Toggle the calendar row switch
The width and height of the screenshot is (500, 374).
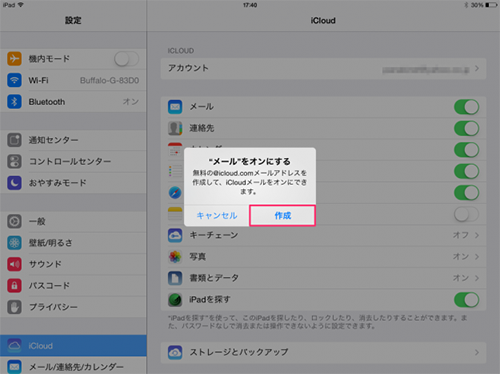click(x=467, y=150)
